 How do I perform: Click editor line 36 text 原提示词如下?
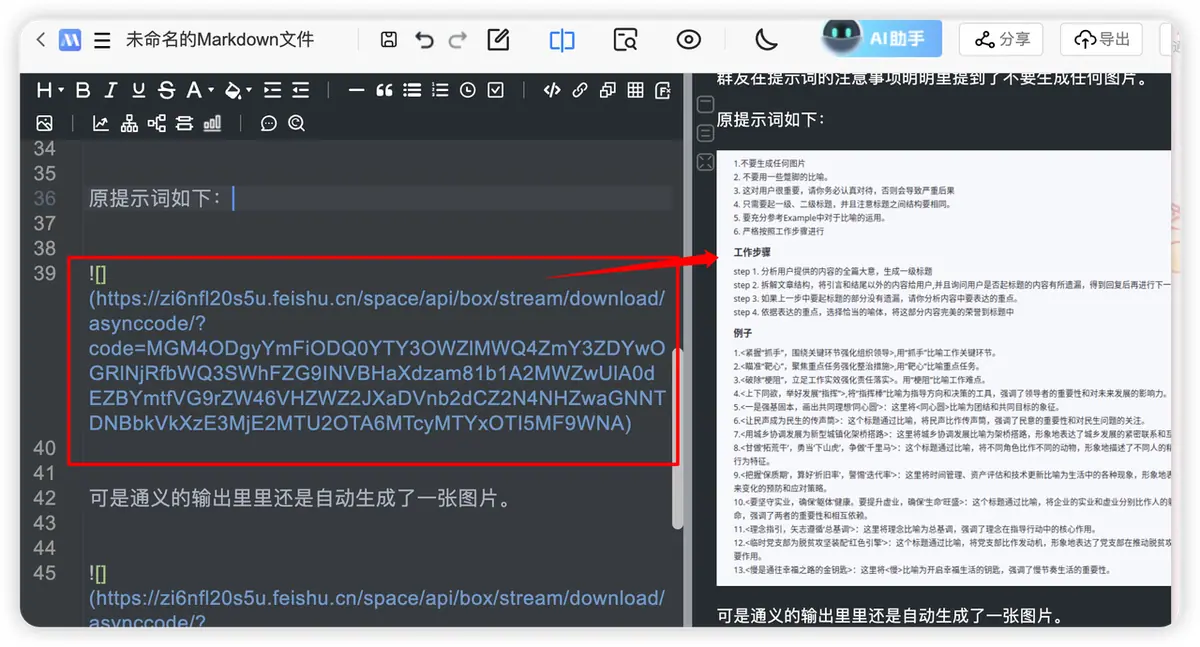click(x=155, y=198)
